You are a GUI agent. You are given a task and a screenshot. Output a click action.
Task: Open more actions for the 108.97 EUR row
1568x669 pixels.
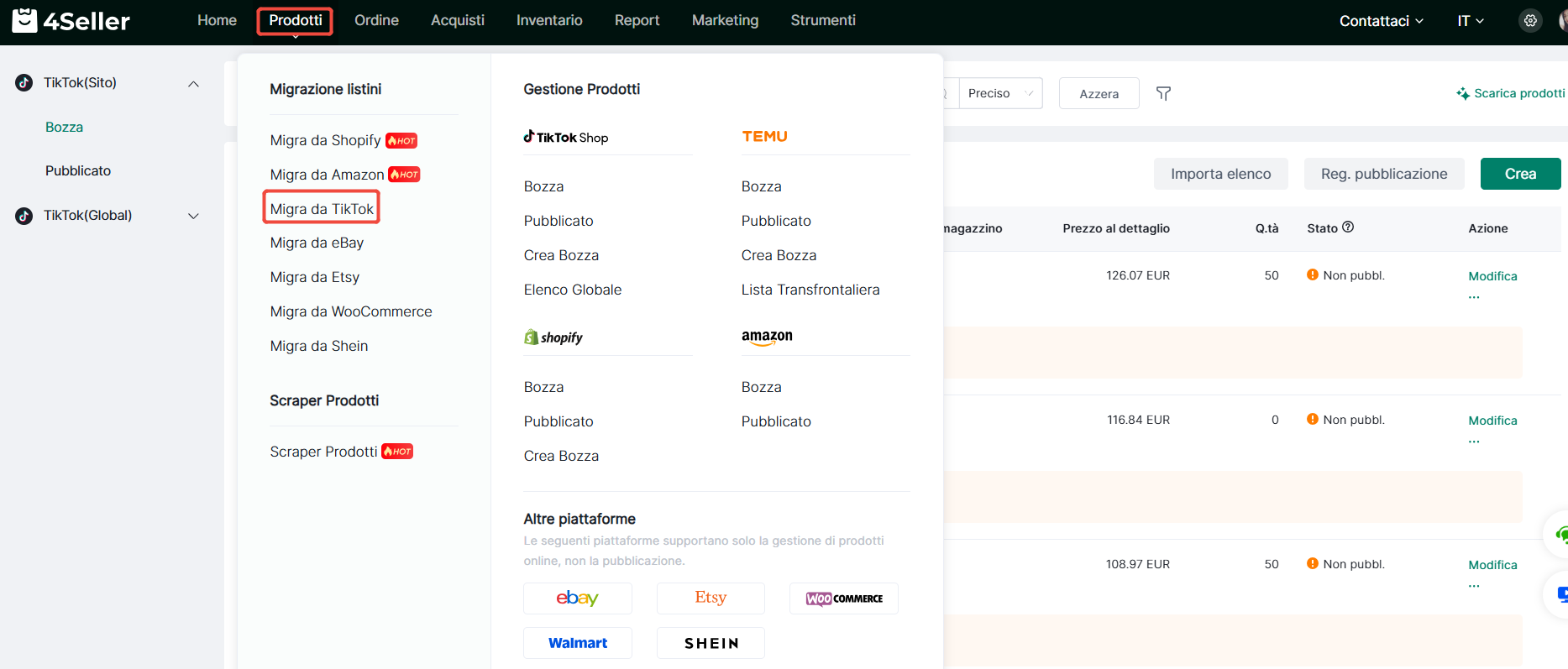tap(1474, 586)
